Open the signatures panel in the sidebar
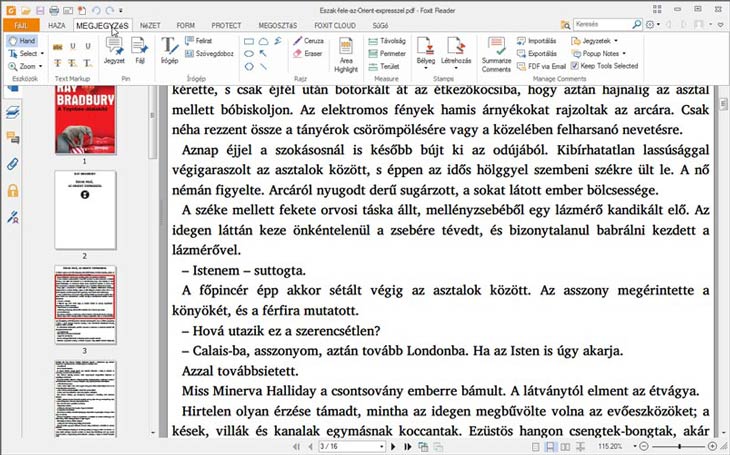The width and height of the screenshot is (730, 455). [x=13, y=217]
